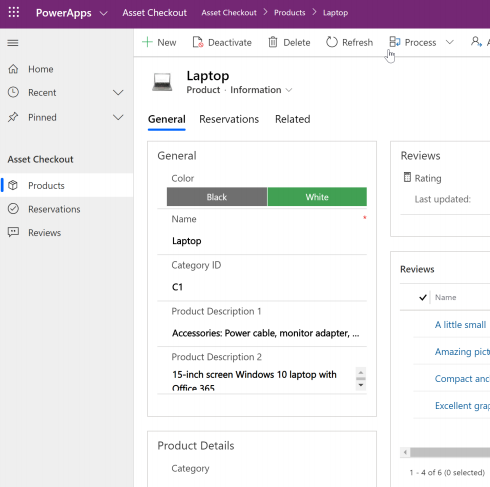Click the Name input field with Laptop
Screen dimensions: 490x487
coord(262,241)
